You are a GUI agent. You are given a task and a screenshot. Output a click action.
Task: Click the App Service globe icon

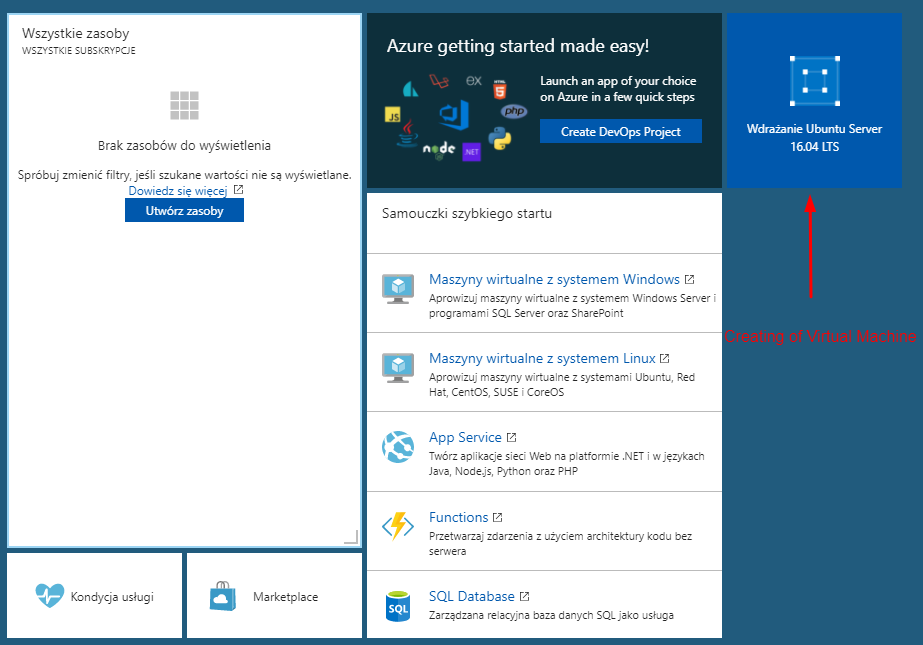click(398, 447)
